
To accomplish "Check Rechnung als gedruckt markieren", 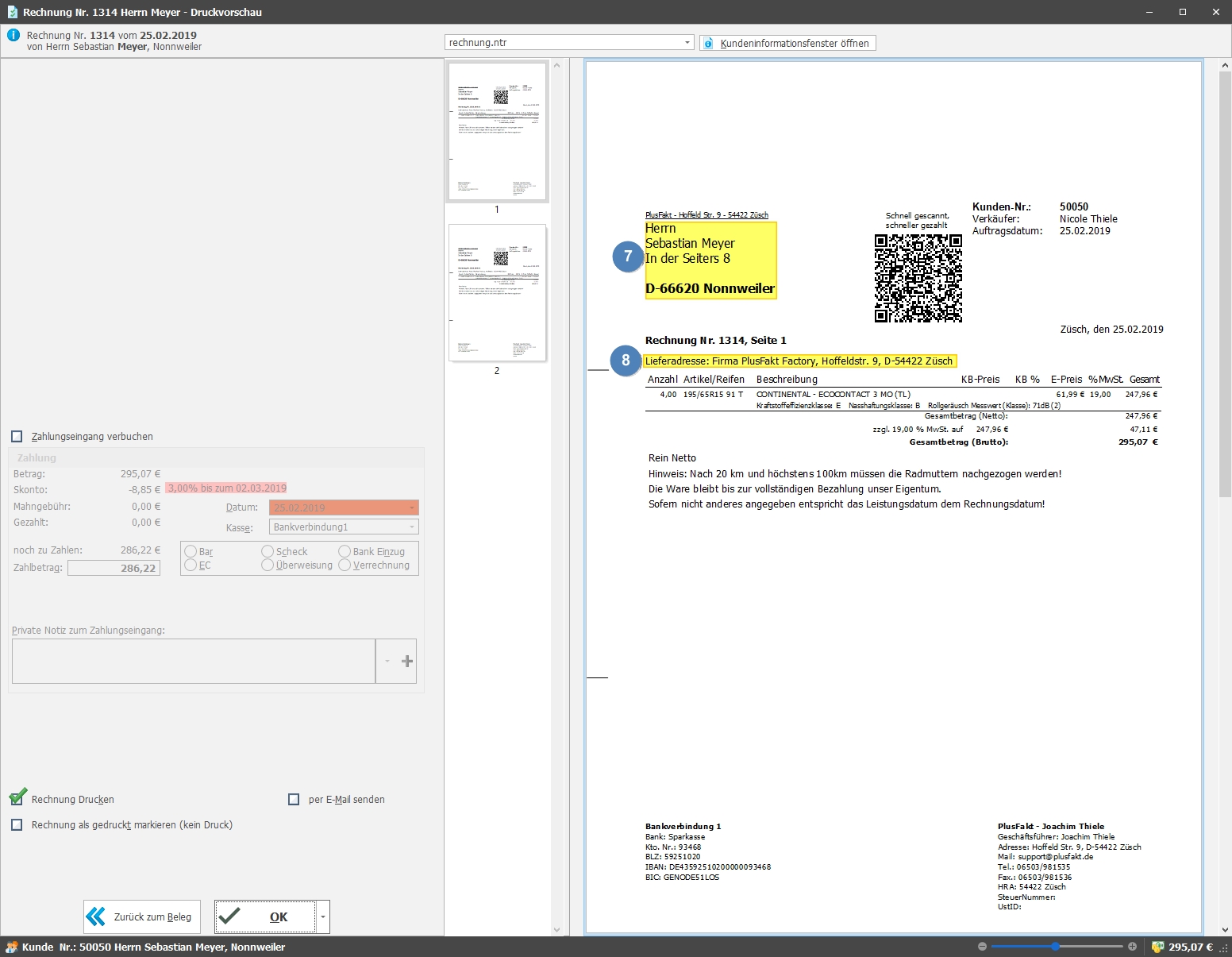I will 17,824.
